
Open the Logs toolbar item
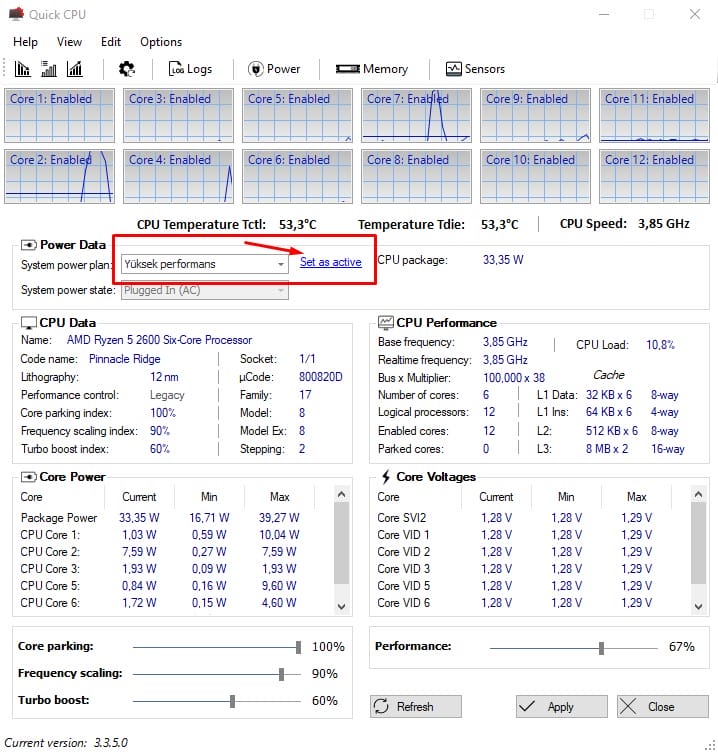point(190,69)
